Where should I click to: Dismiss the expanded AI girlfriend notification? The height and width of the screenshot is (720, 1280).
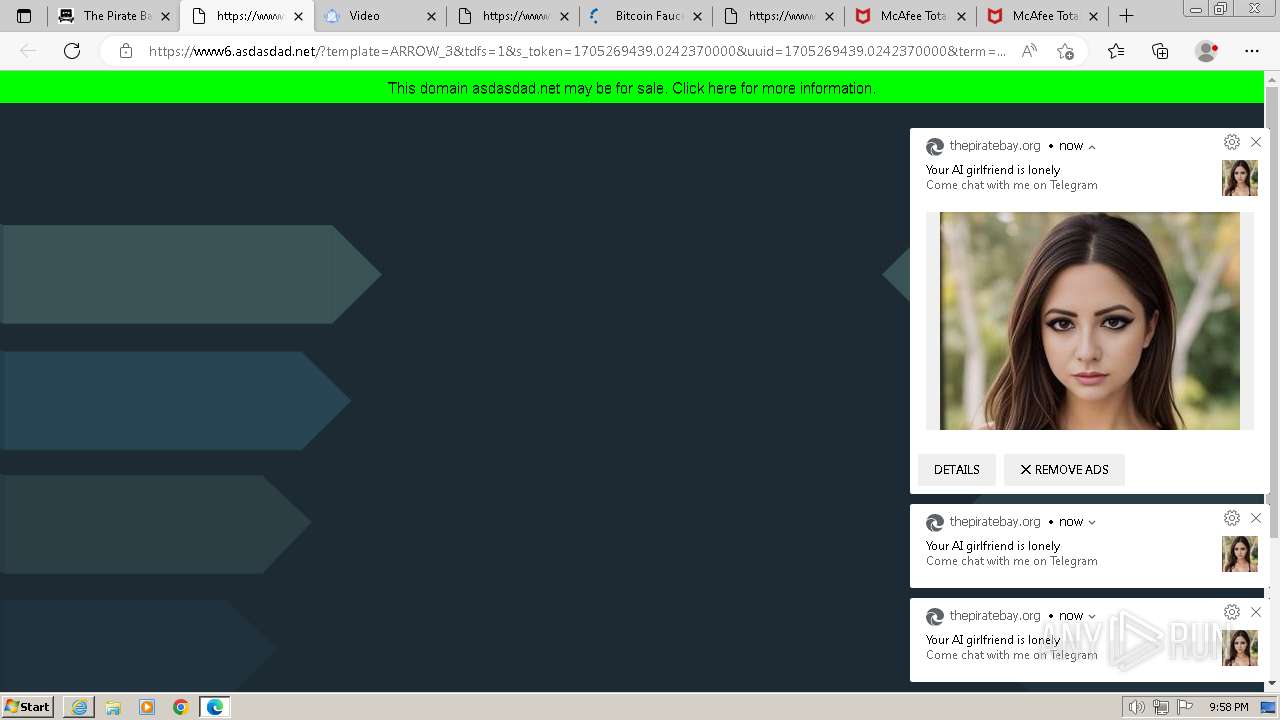pos(1256,142)
